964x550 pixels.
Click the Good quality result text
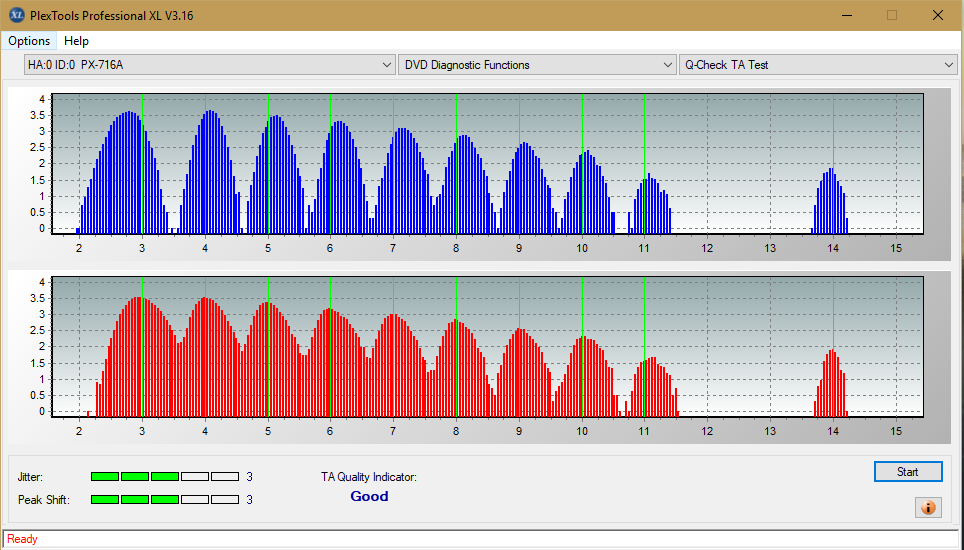(369, 497)
